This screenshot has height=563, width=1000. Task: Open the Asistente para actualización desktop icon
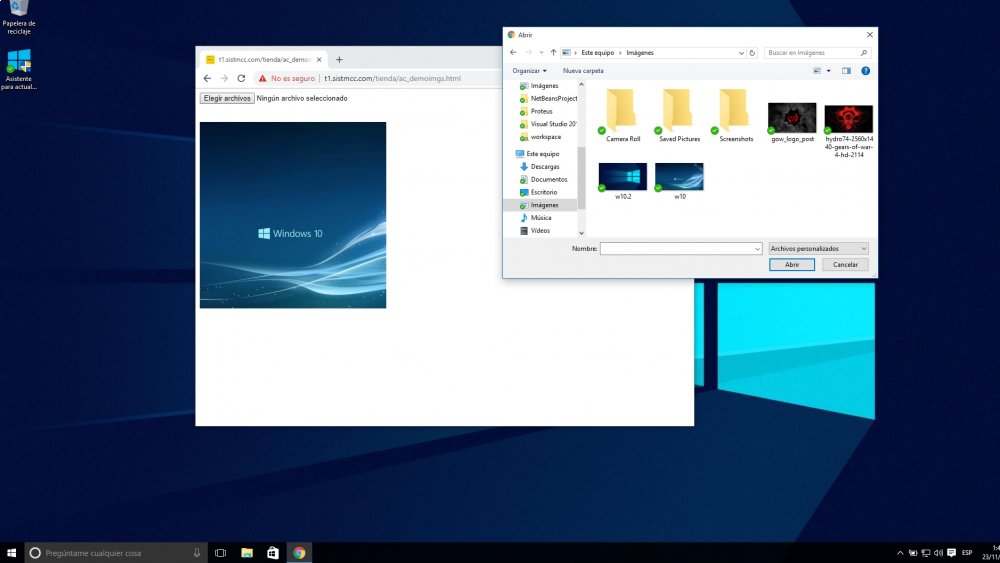point(18,69)
